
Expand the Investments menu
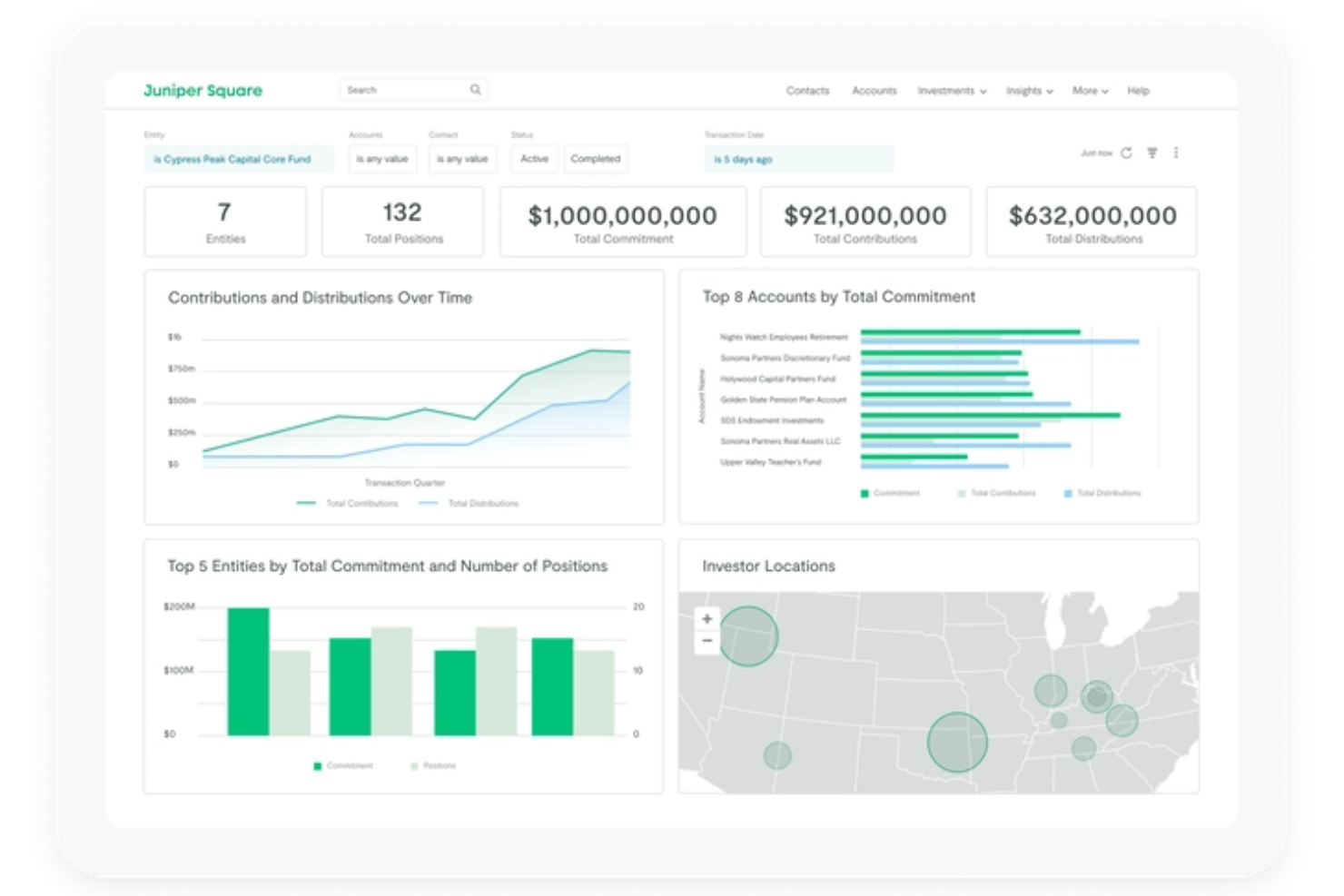(952, 91)
